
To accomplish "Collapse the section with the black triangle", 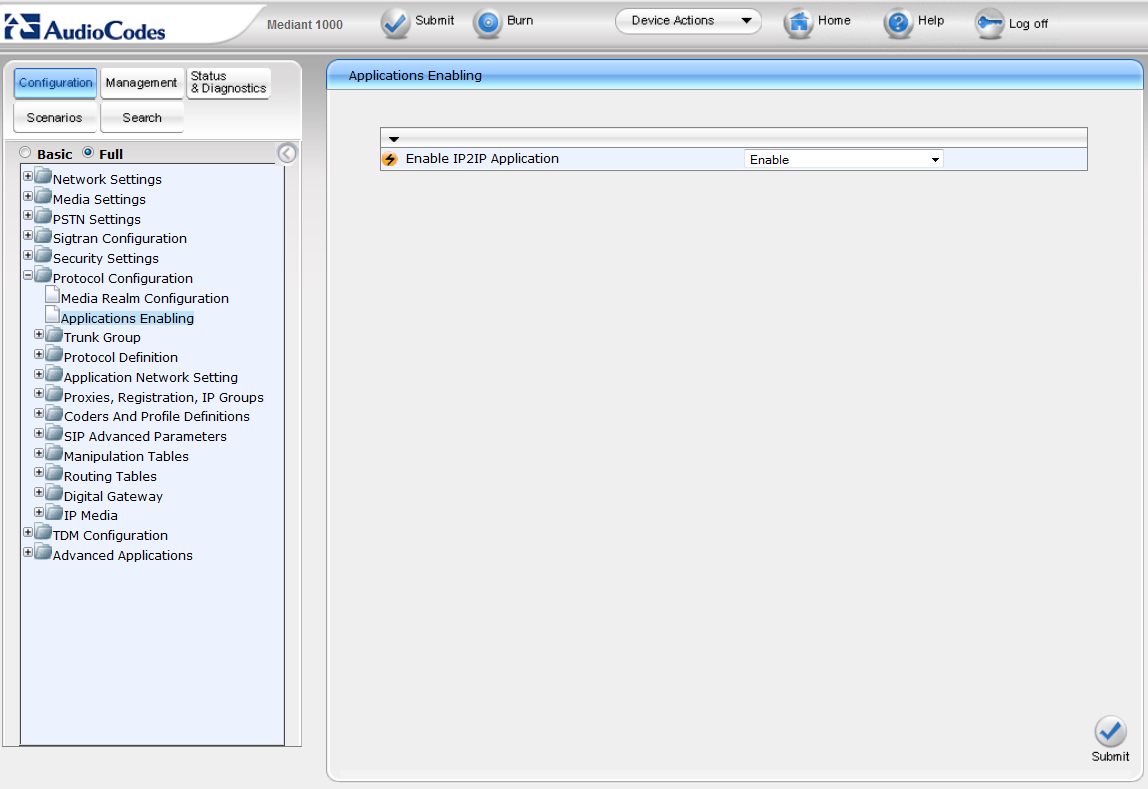I will coord(394,139).
